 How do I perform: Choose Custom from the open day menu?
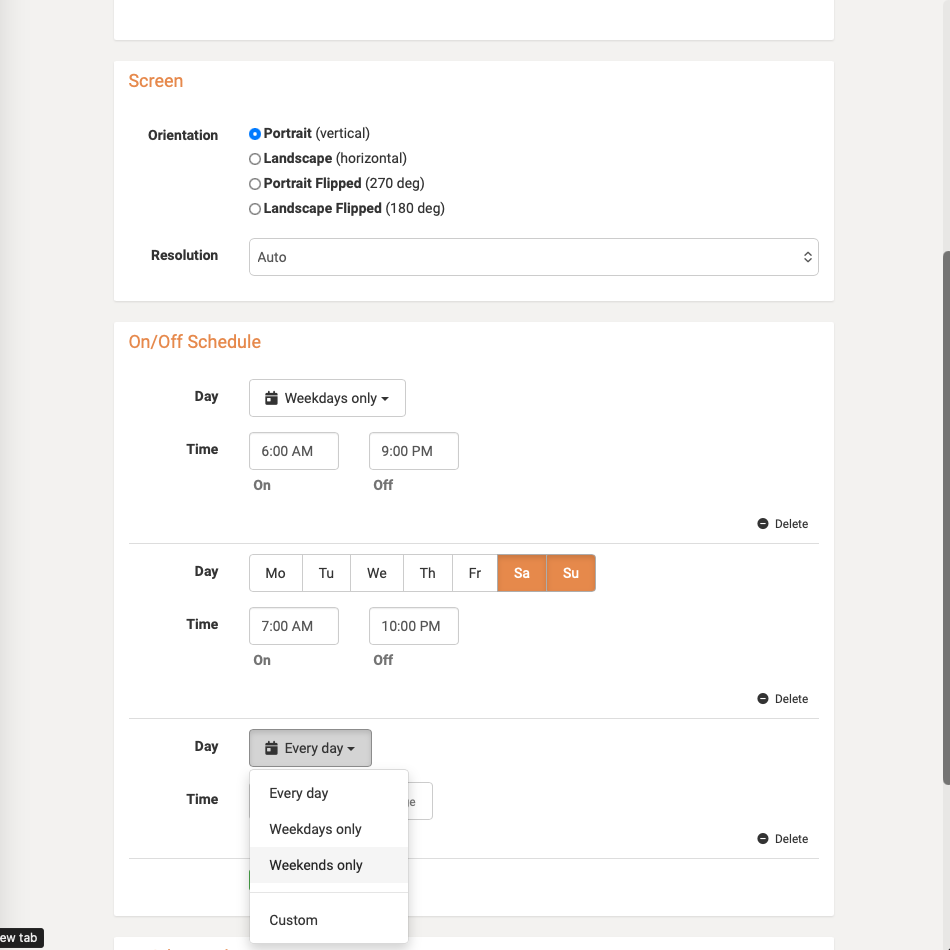[x=293, y=920]
